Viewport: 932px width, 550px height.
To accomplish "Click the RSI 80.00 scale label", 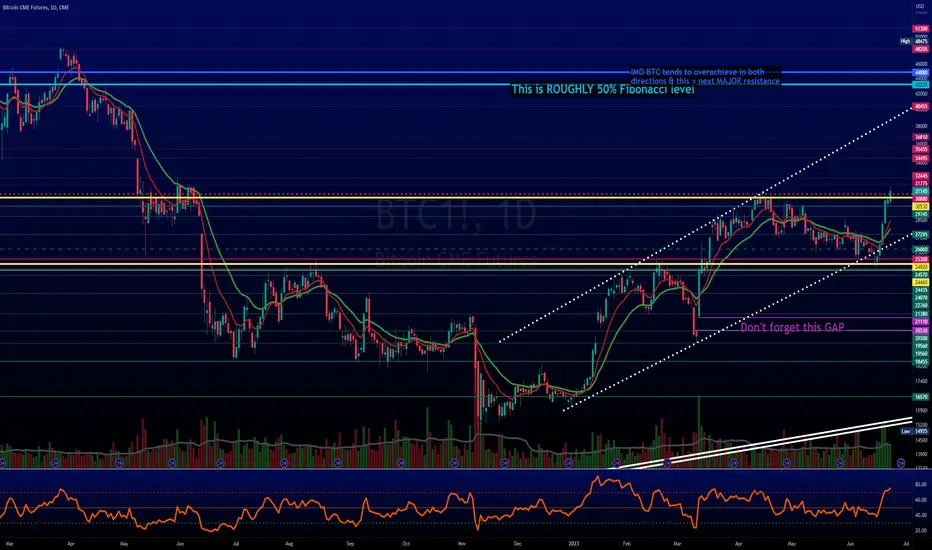I will (921, 485).
